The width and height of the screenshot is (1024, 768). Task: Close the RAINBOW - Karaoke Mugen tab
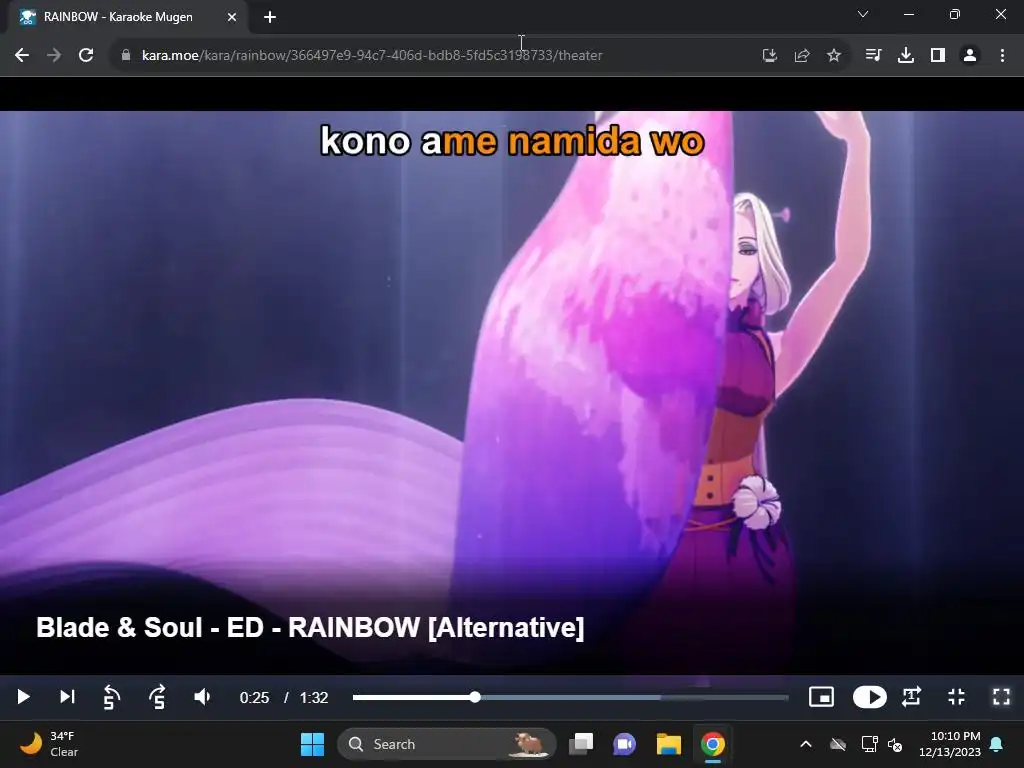pos(232,17)
